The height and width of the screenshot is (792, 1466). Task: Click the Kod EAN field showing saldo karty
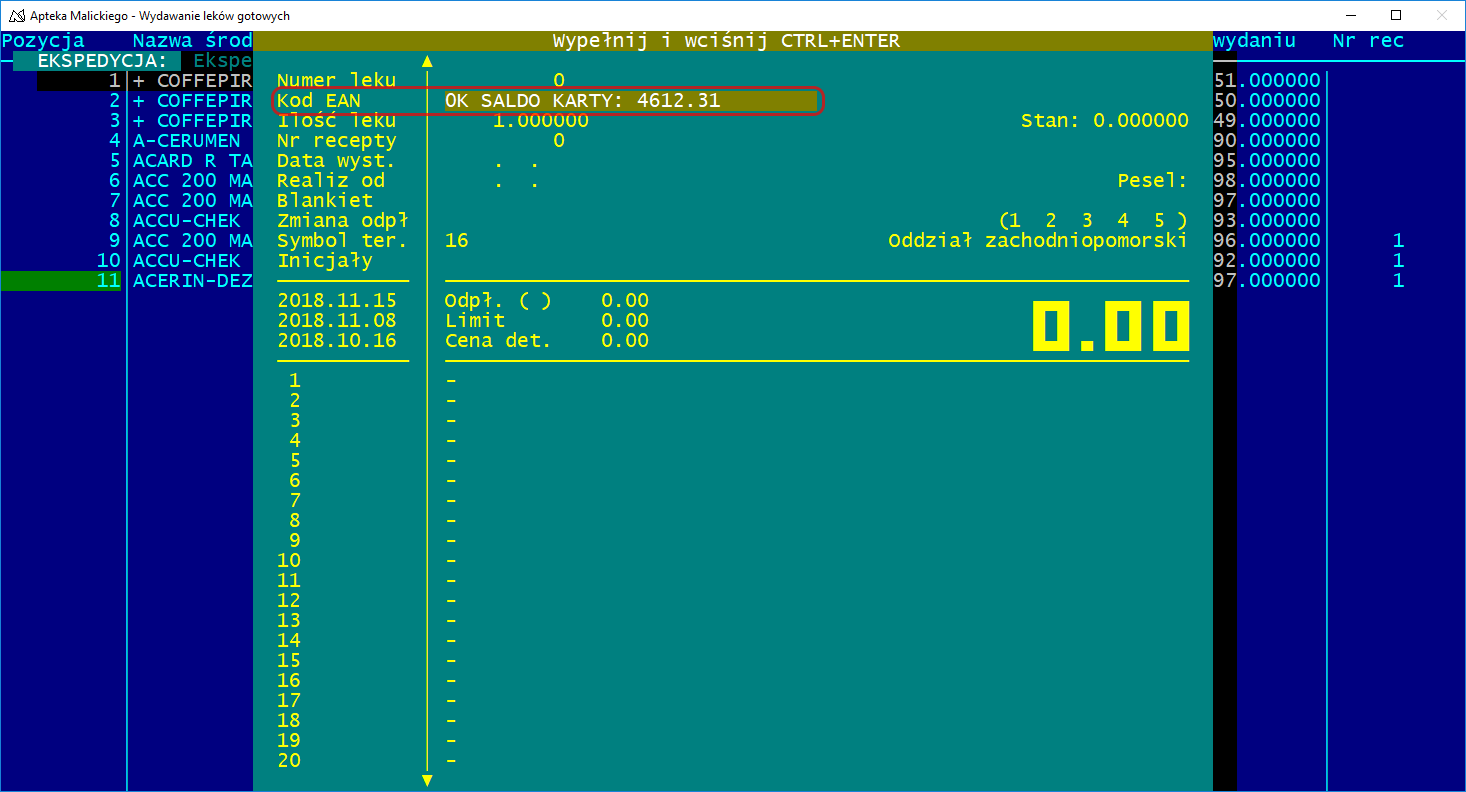630,101
